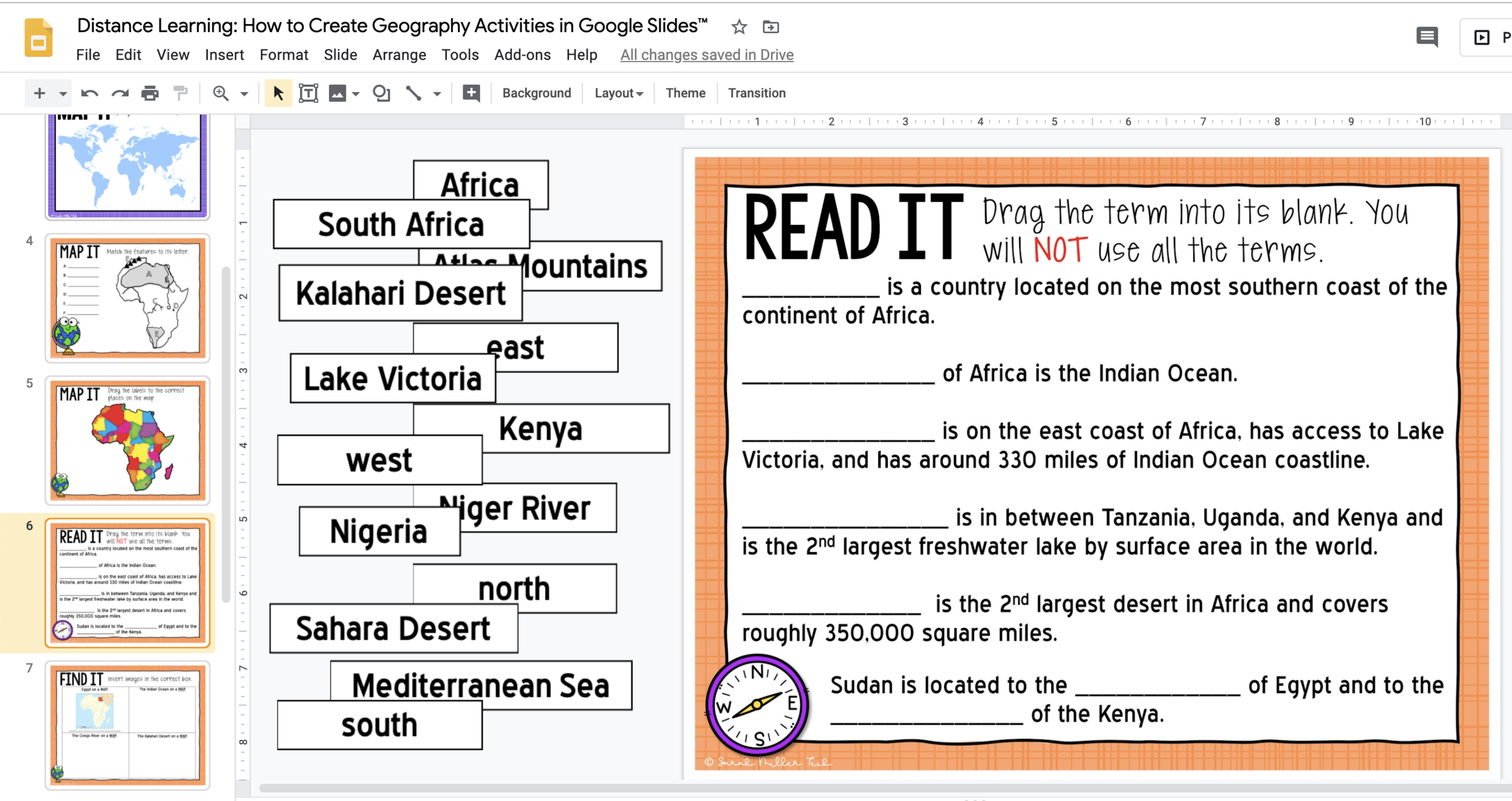Open the Theme panel

pyautogui.click(x=685, y=93)
